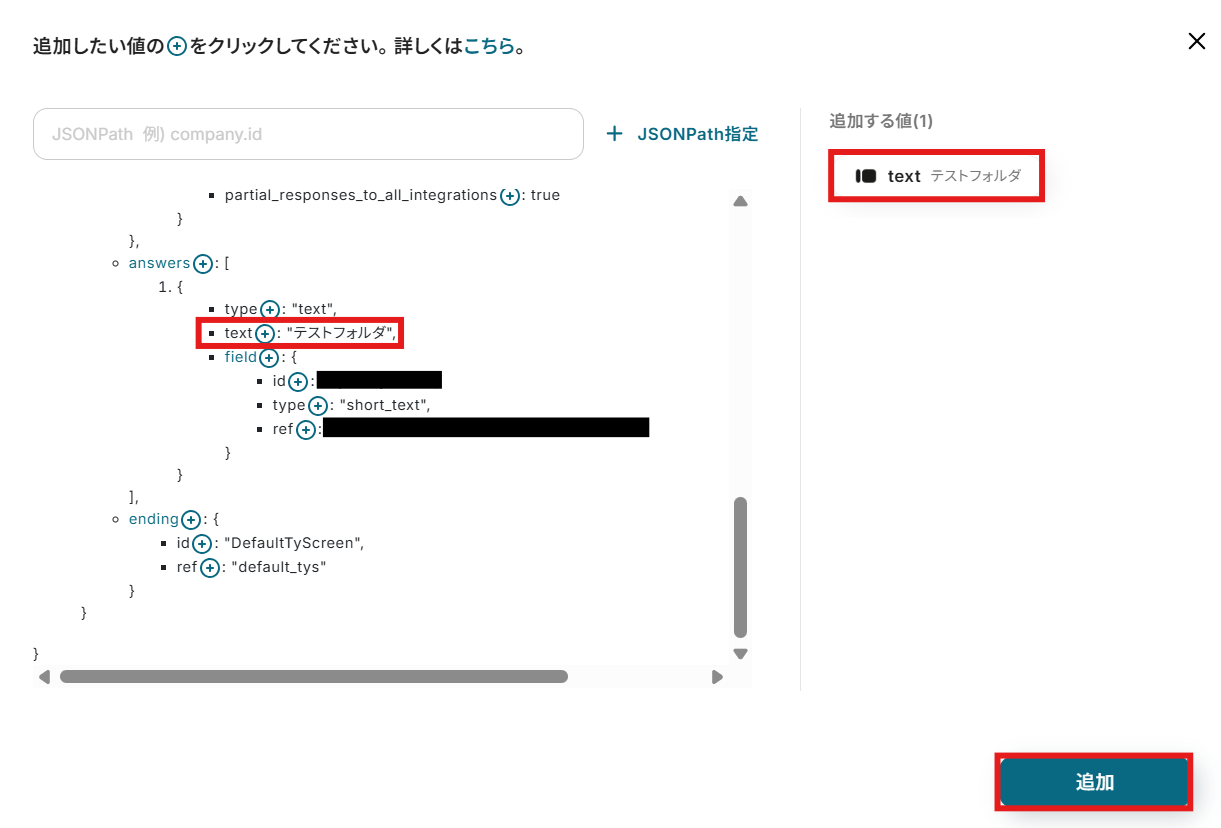Click the horizontal scrollbar left arrow
1221x828 pixels.
click(44, 677)
